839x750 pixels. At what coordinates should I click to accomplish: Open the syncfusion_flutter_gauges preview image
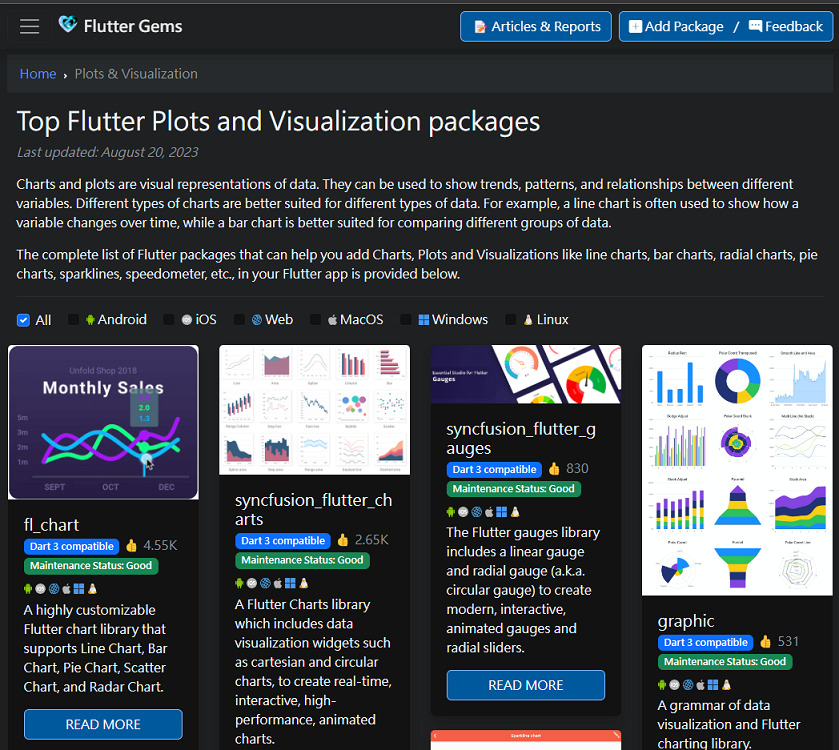pyautogui.click(x=526, y=374)
